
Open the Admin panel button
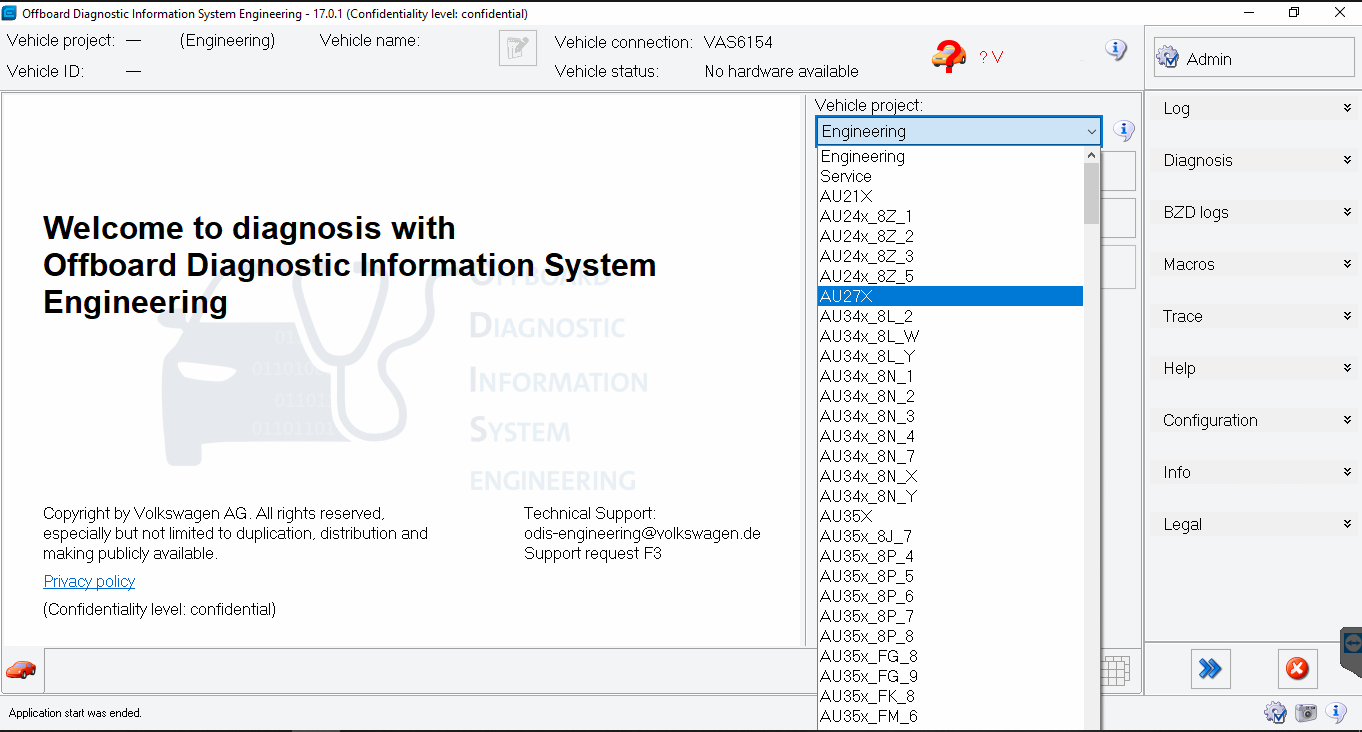coord(1253,59)
